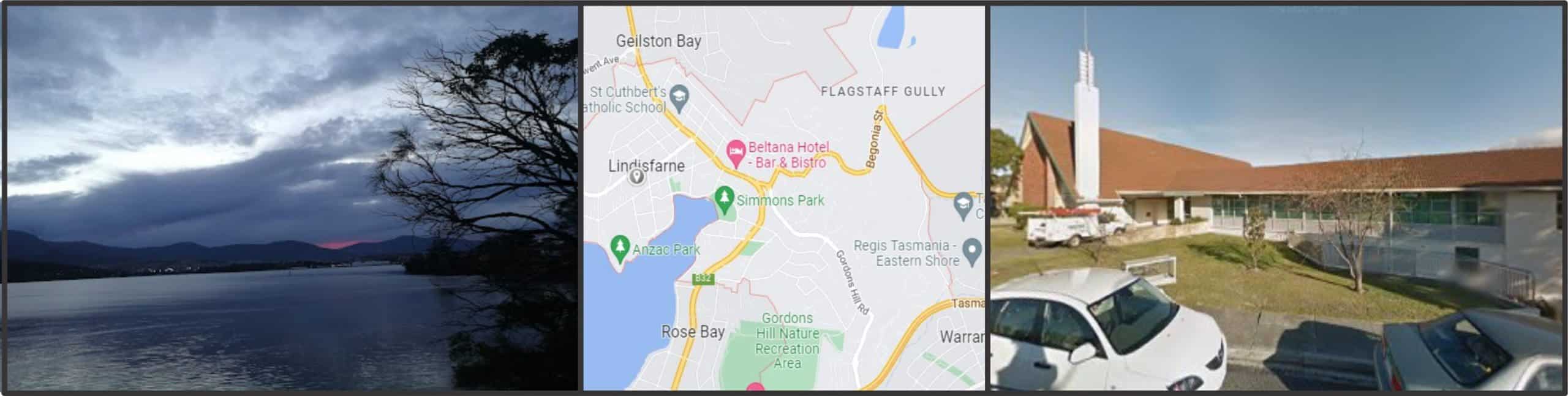This screenshot has width=1568, height=396.
Task: Click Regis Tasmania Eastern Shore location pin
Action: 972,252
